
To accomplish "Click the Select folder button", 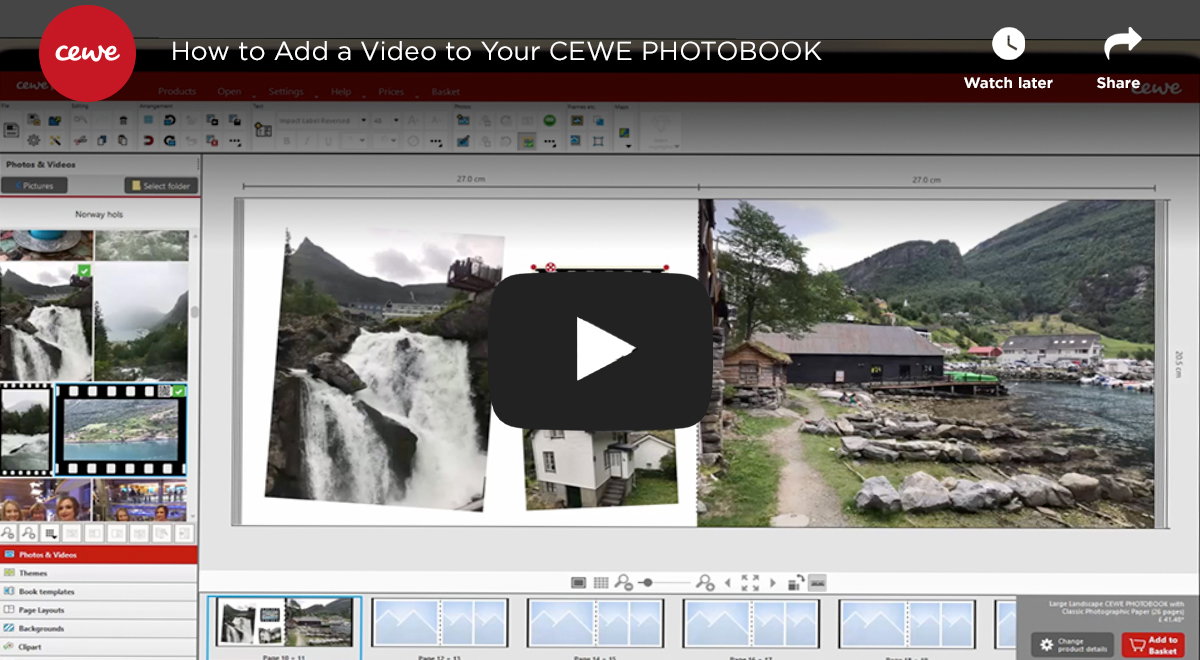I will point(161,185).
